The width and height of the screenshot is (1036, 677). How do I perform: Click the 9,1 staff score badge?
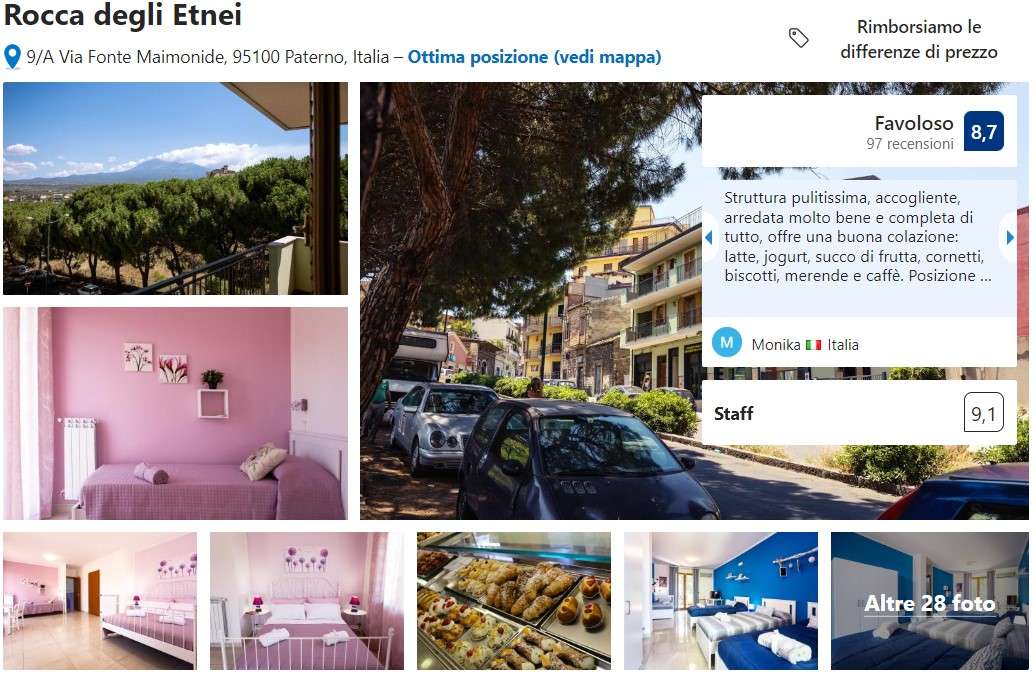(x=983, y=413)
